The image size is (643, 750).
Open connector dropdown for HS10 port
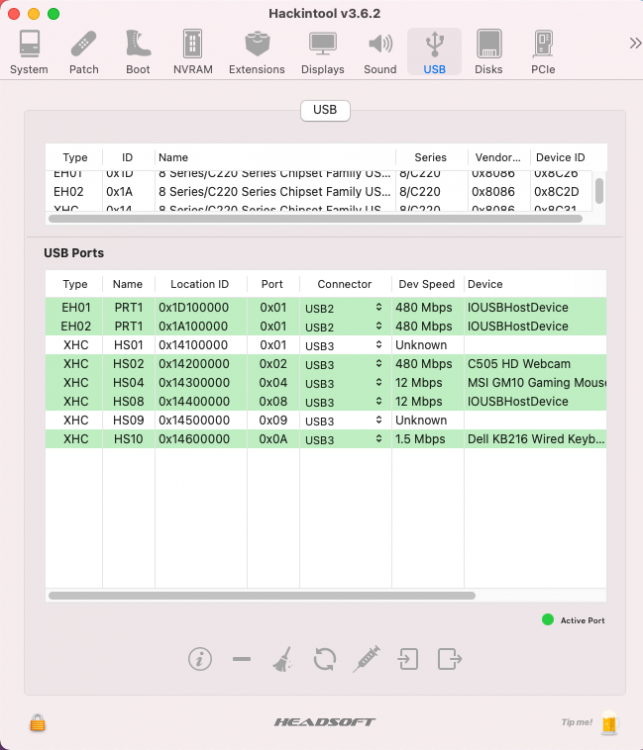tap(344, 440)
